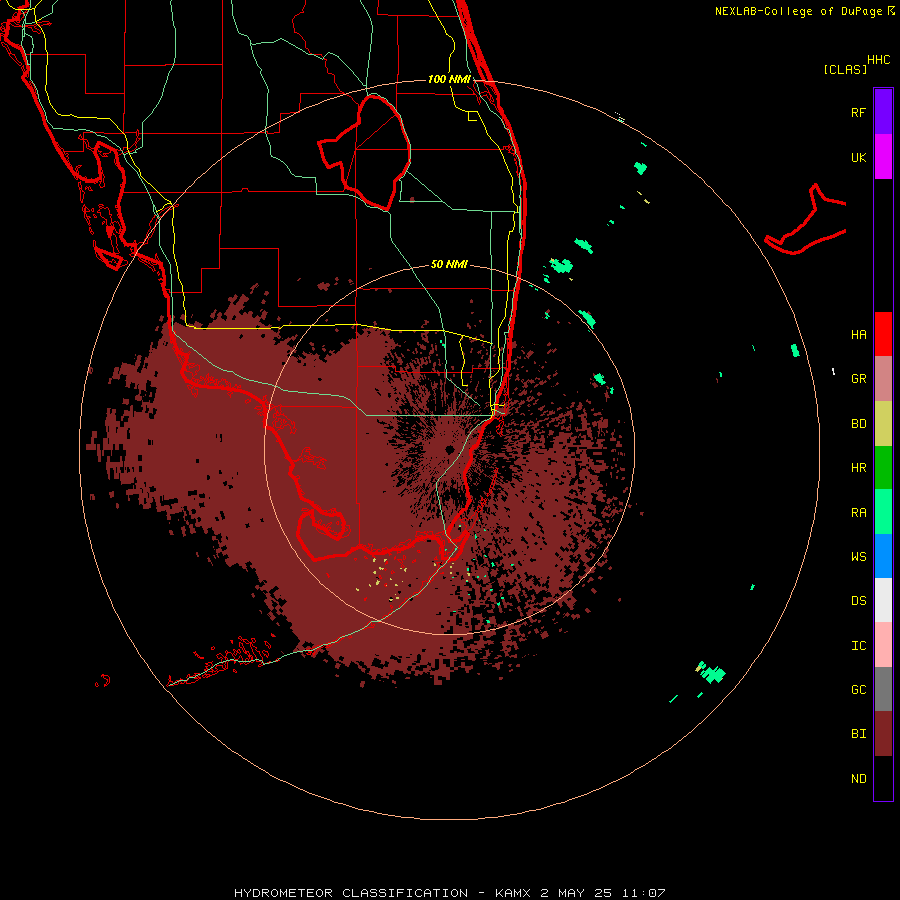
Task: Select the BD yellow legend swatch
Action: (x=883, y=424)
